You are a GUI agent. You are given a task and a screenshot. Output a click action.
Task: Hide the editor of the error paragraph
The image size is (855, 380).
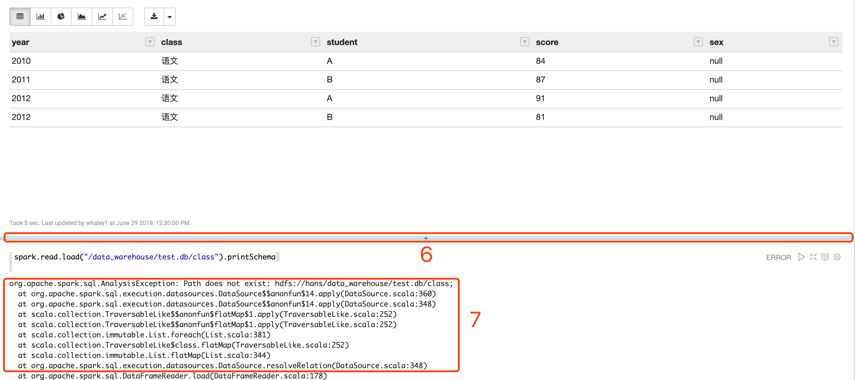(813, 257)
